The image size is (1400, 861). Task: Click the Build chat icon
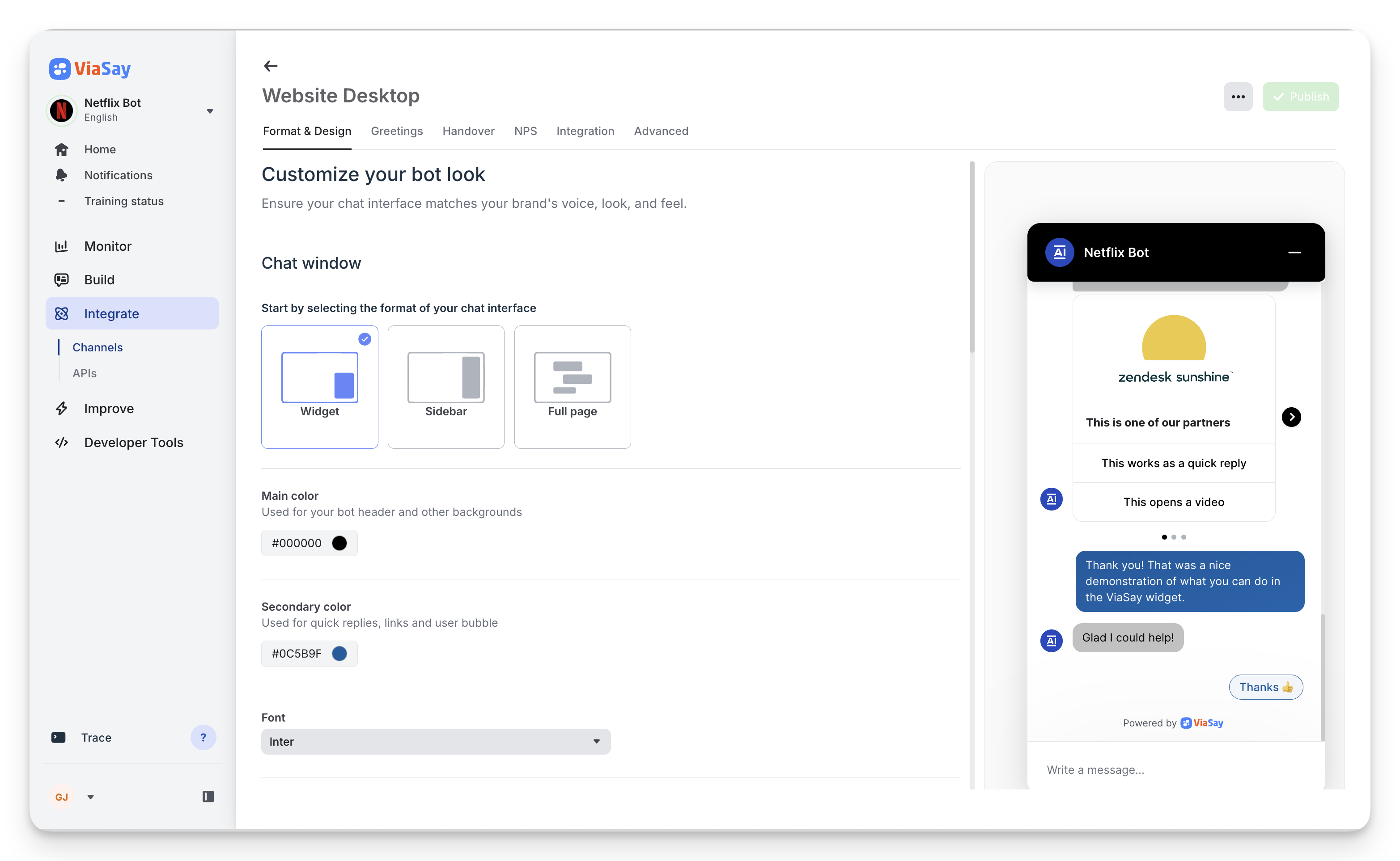(x=62, y=279)
